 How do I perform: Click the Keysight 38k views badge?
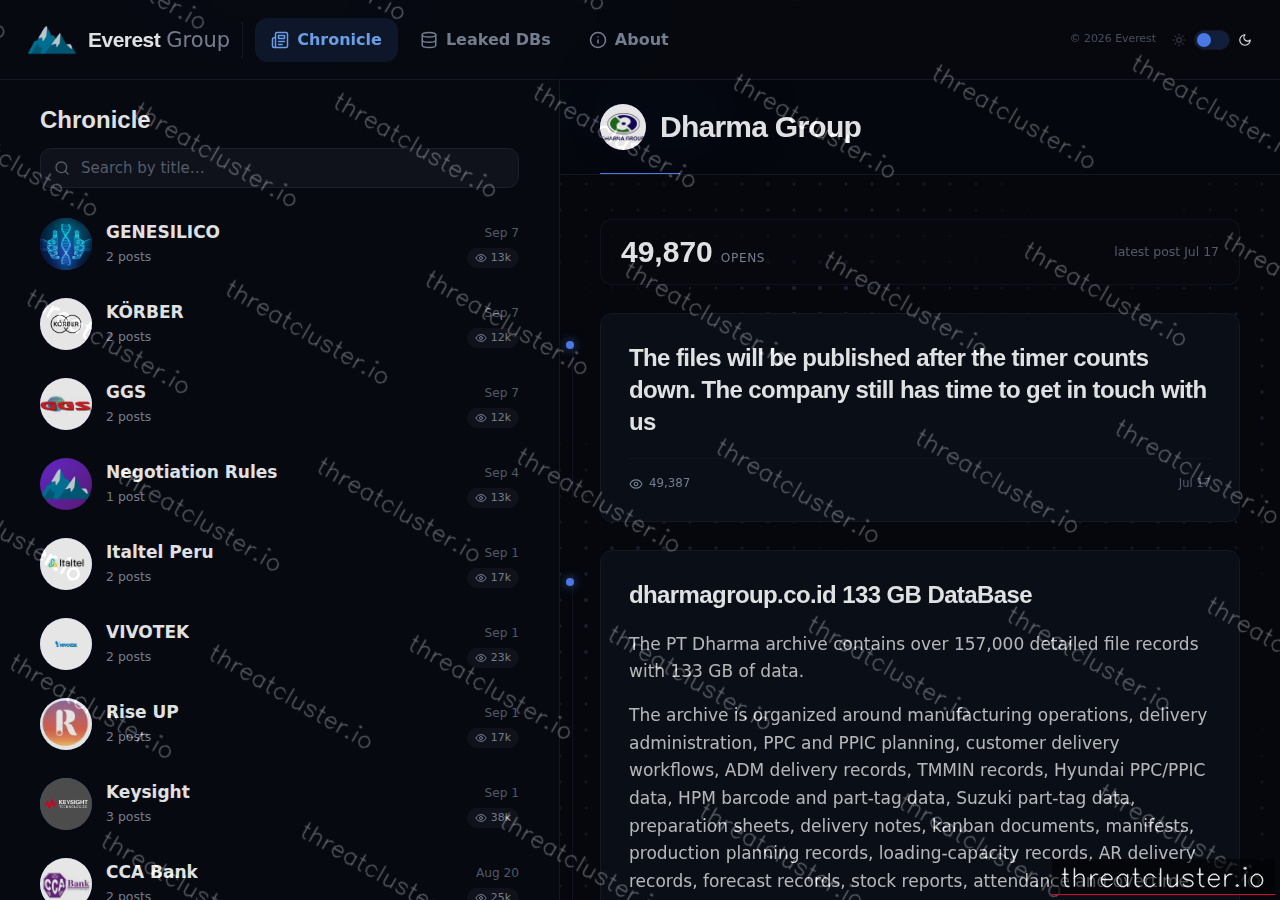tap(493, 818)
